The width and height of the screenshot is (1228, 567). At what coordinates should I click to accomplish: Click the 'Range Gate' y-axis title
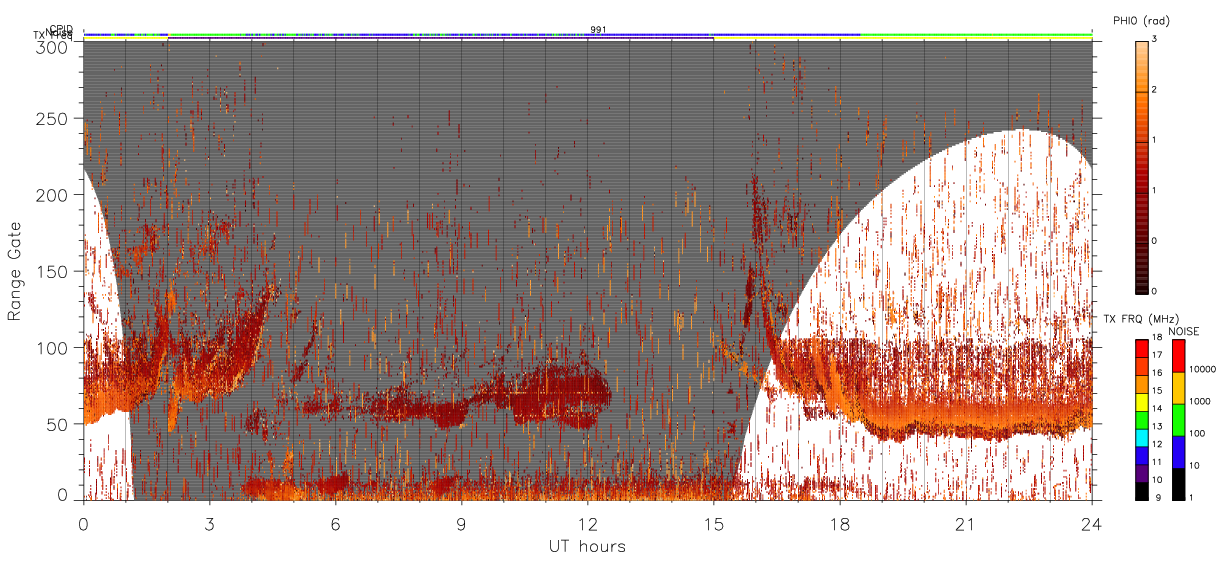click(15, 272)
